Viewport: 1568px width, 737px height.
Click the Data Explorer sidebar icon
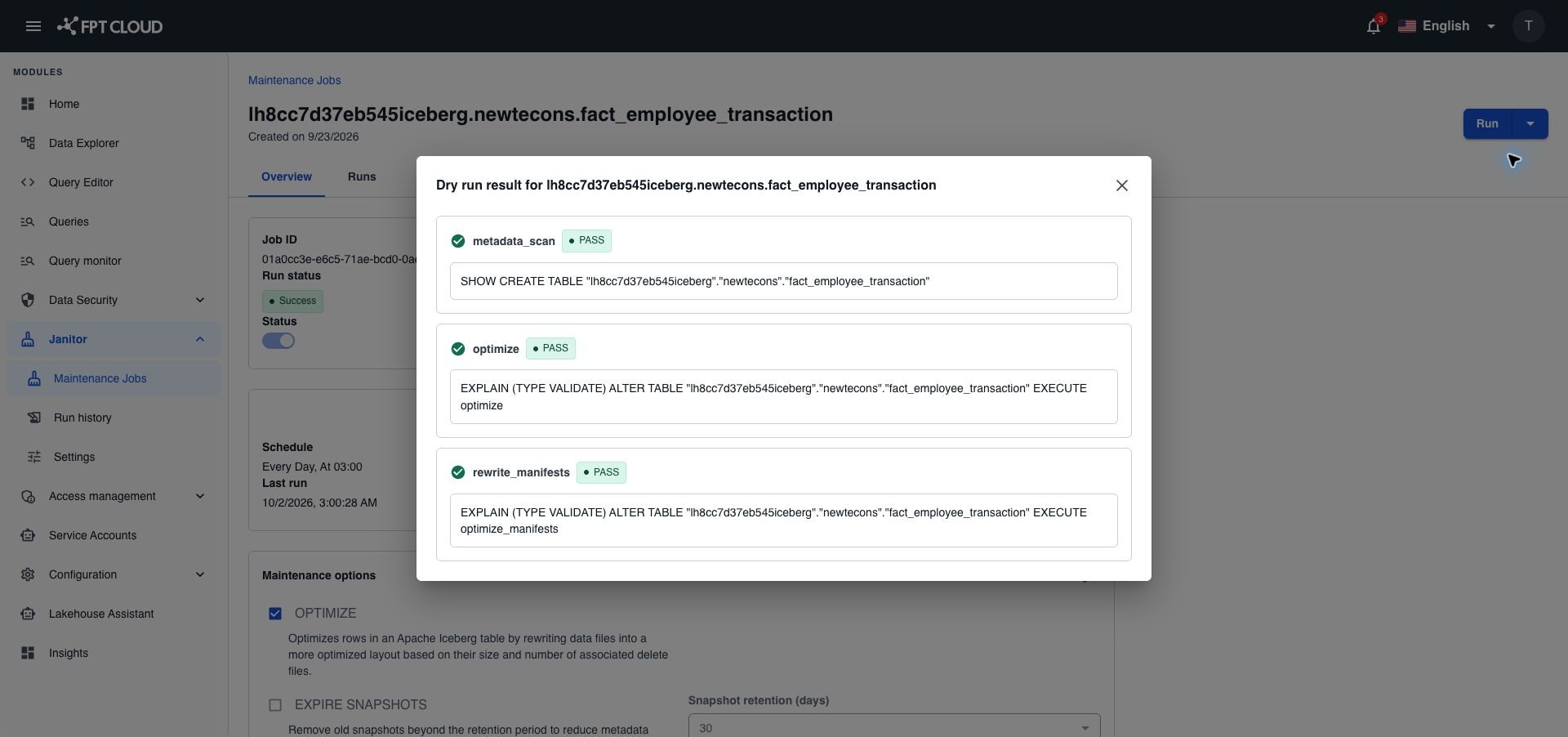pyautogui.click(x=28, y=143)
